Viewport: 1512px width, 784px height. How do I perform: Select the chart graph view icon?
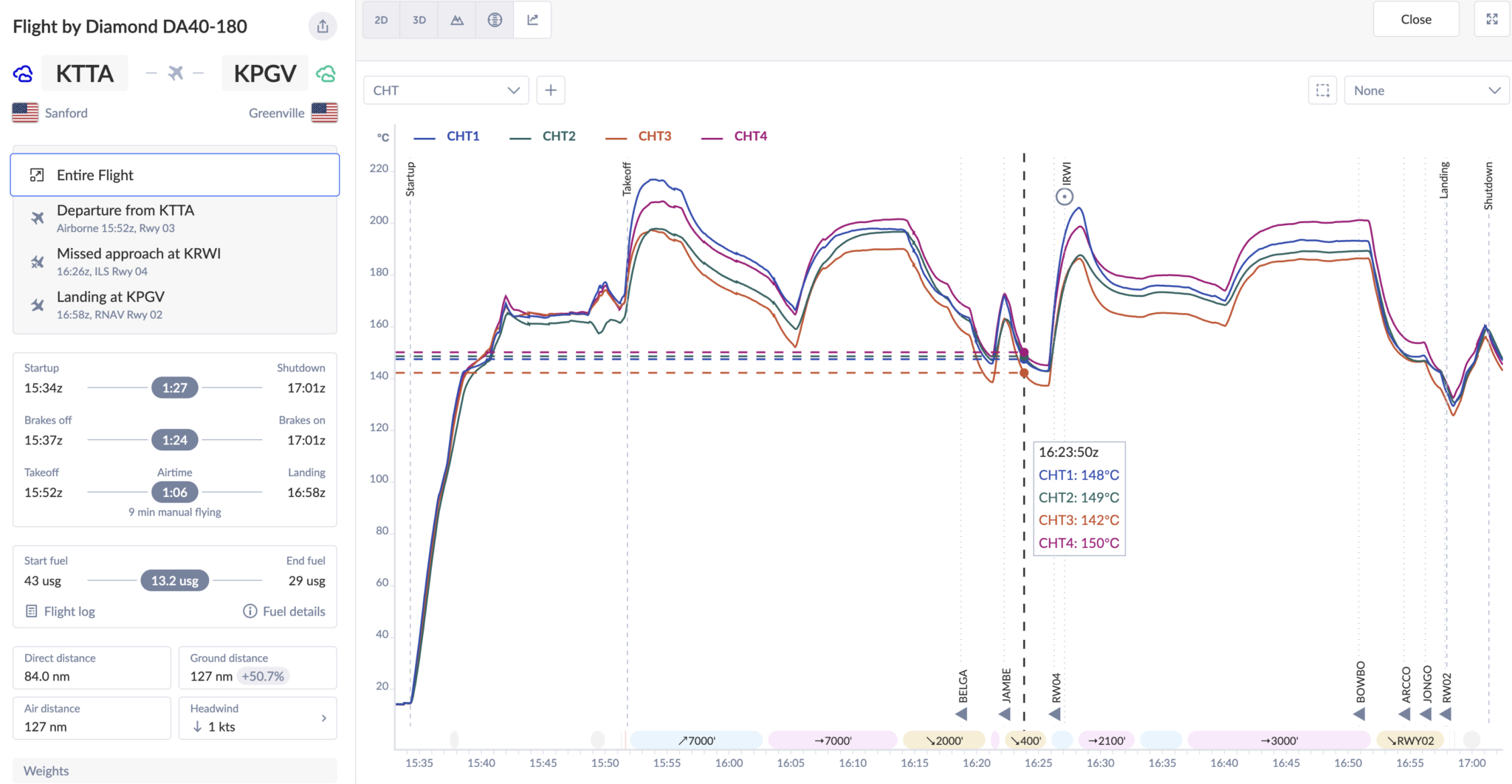pos(532,20)
